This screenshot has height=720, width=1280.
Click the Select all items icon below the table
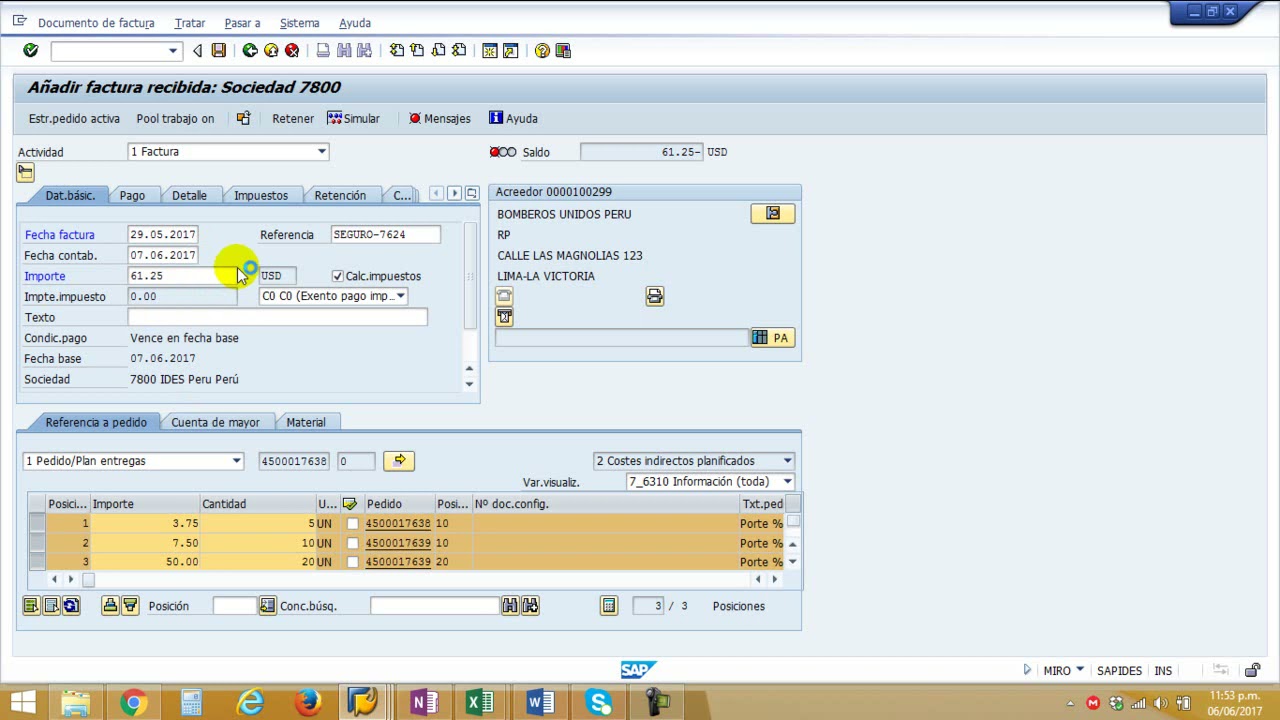pyautogui.click(x=31, y=605)
